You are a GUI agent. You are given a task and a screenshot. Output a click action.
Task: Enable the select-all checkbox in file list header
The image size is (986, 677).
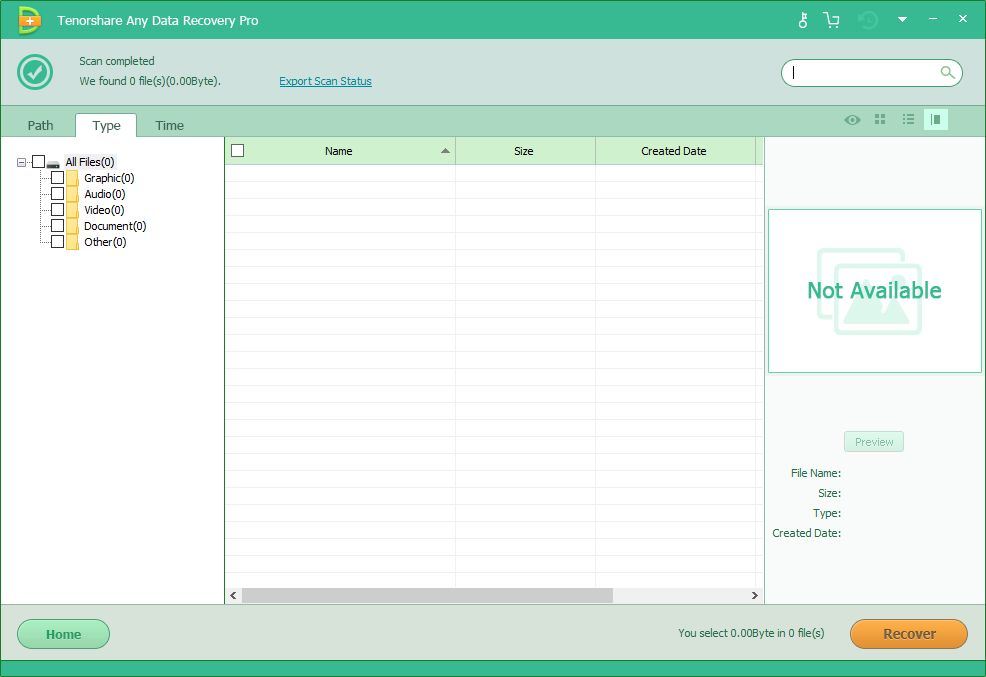pos(237,150)
